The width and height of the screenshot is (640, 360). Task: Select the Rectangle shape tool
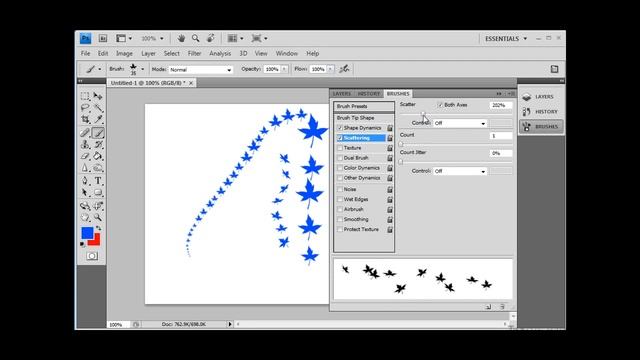[98, 192]
